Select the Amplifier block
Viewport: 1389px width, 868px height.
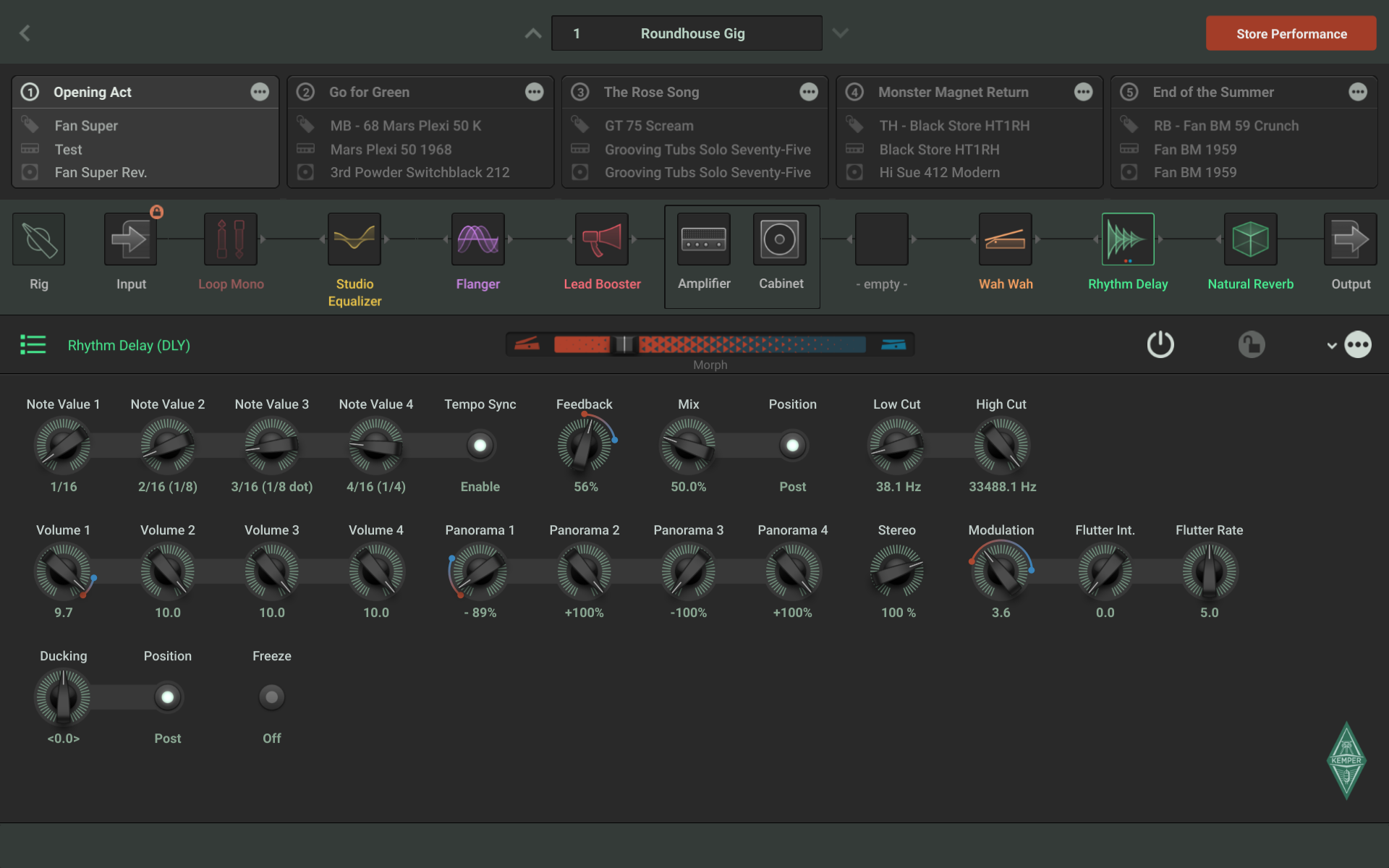click(703, 239)
